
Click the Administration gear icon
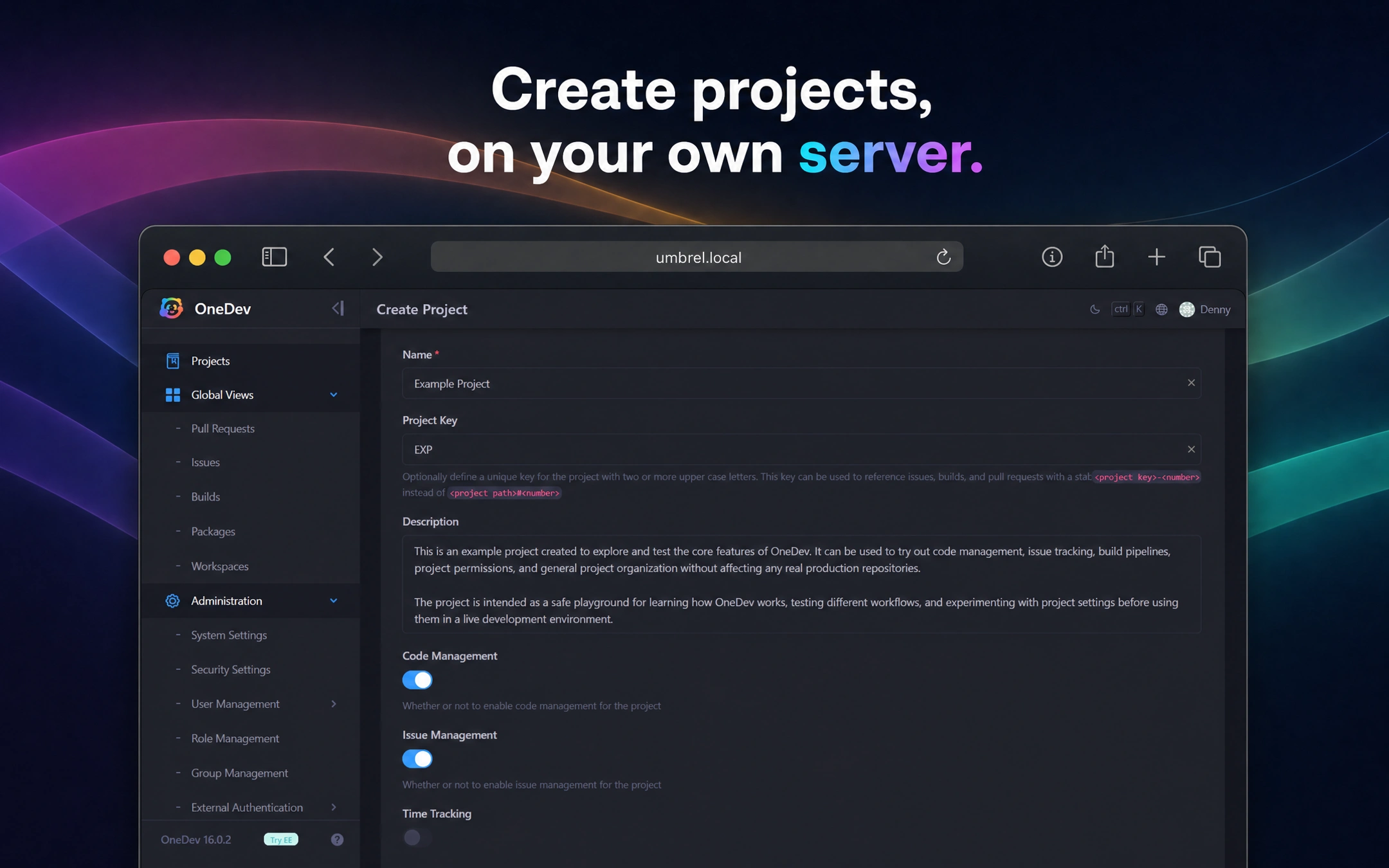click(172, 601)
